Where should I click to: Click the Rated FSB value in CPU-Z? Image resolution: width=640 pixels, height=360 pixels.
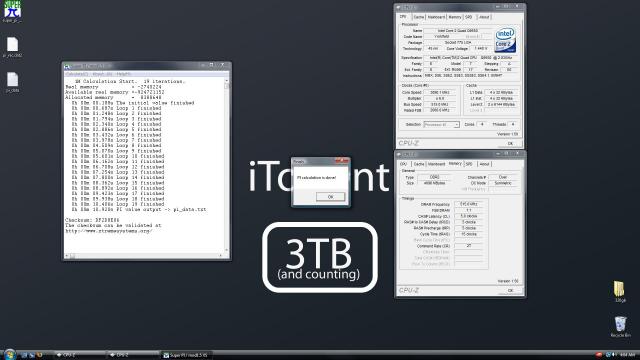coord(440,110)
